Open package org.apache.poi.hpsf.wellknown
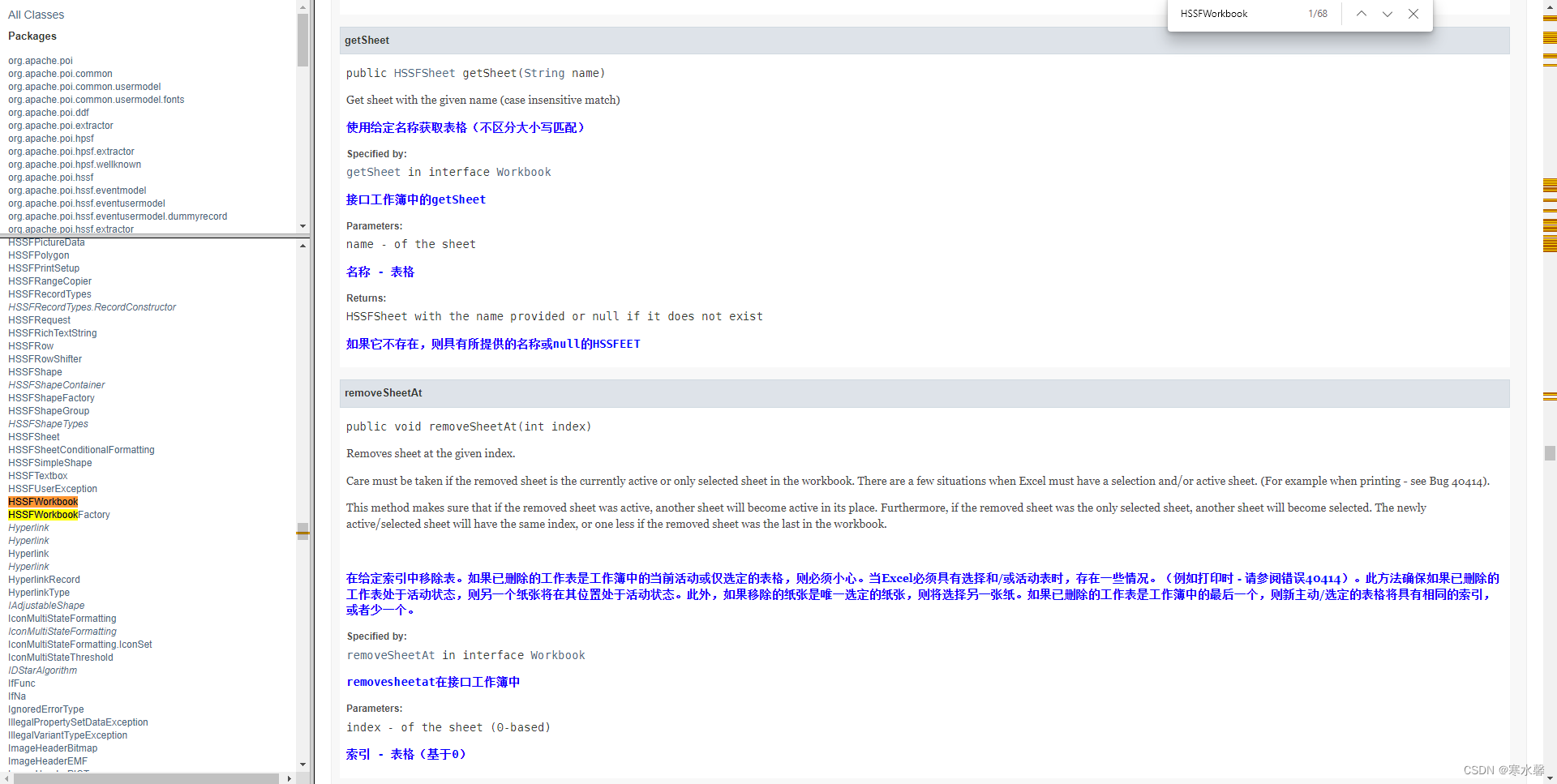The height and width of the screenshot is (784, 1557). coord(75,165)
